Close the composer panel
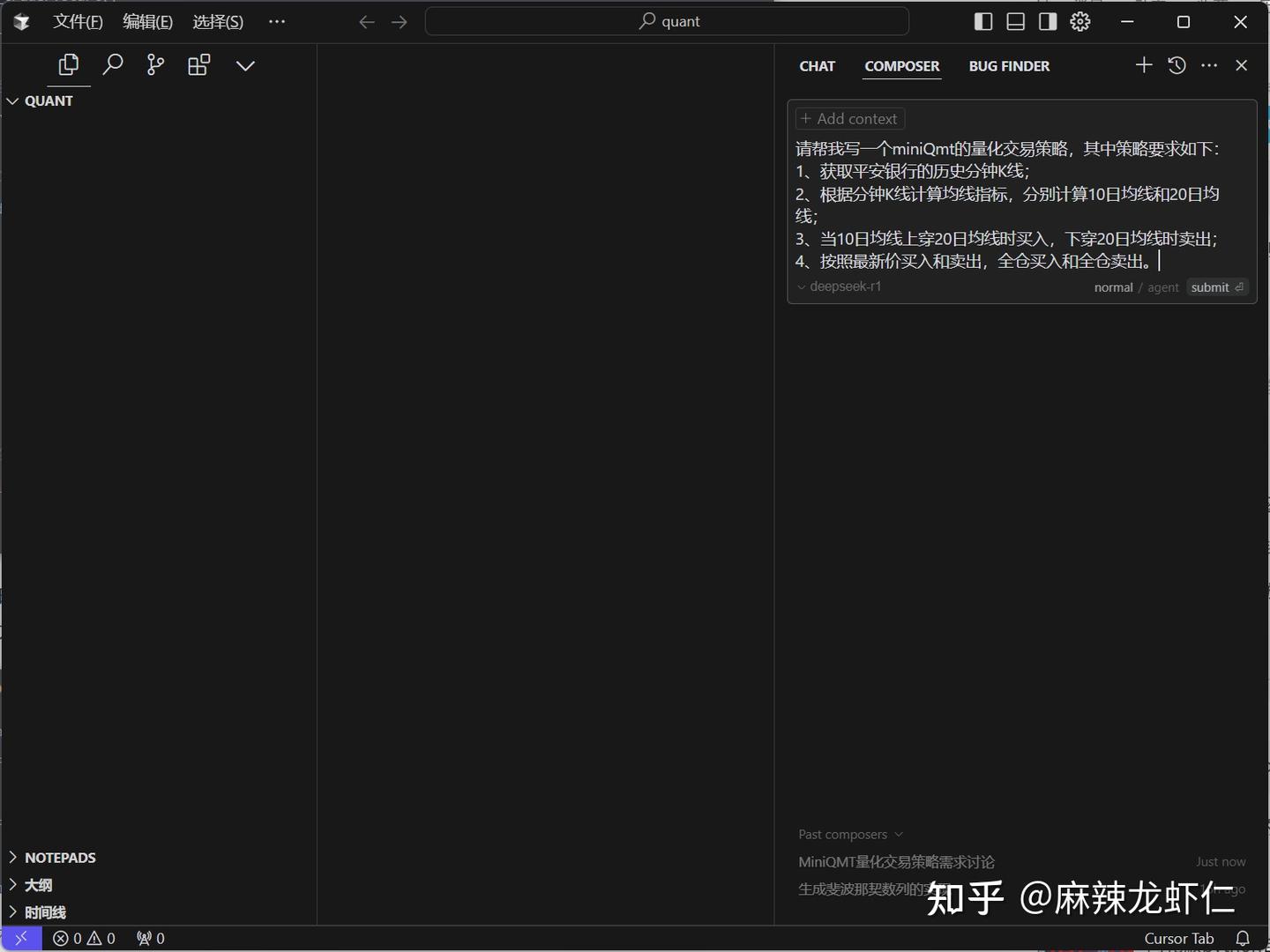 (x=1242, y=65)
